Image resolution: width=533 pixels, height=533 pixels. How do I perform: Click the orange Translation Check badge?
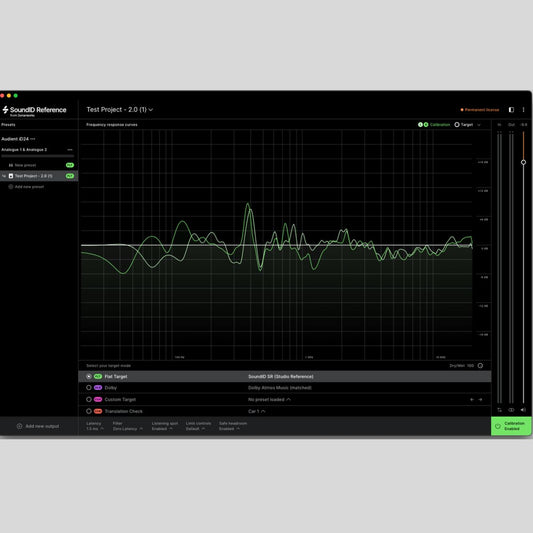pos(98,411)
